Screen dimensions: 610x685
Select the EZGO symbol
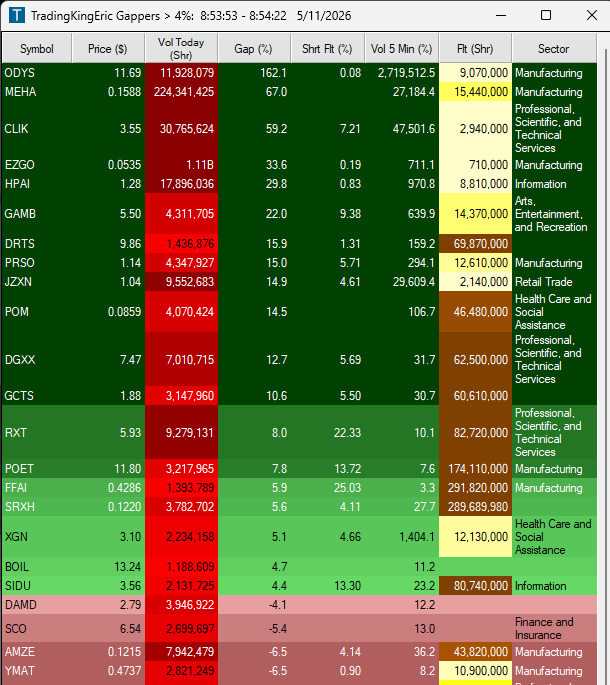pyautogui.click(x=20, y=165)
